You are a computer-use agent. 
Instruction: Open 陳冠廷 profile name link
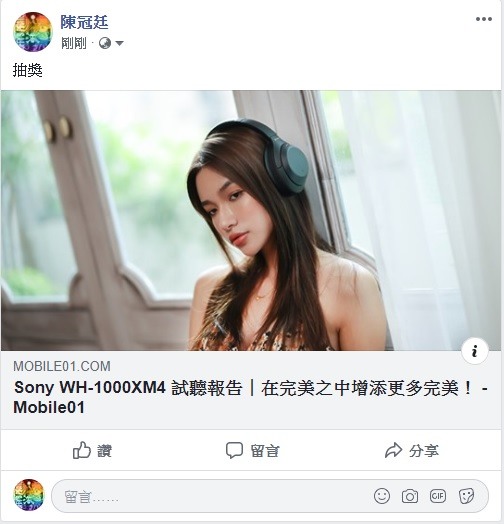(x=84, y=22)
